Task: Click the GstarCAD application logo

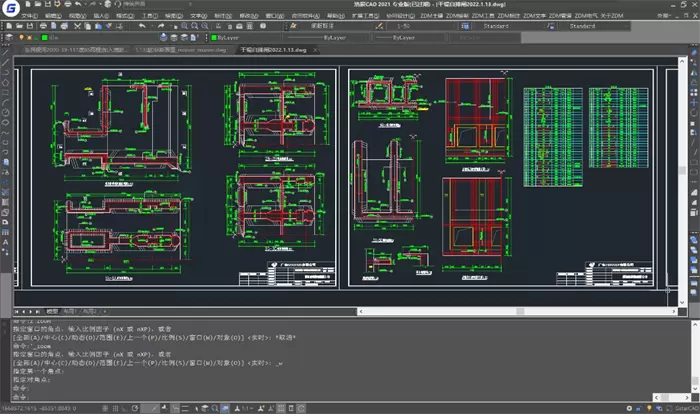Action: [x=9, y=6]
